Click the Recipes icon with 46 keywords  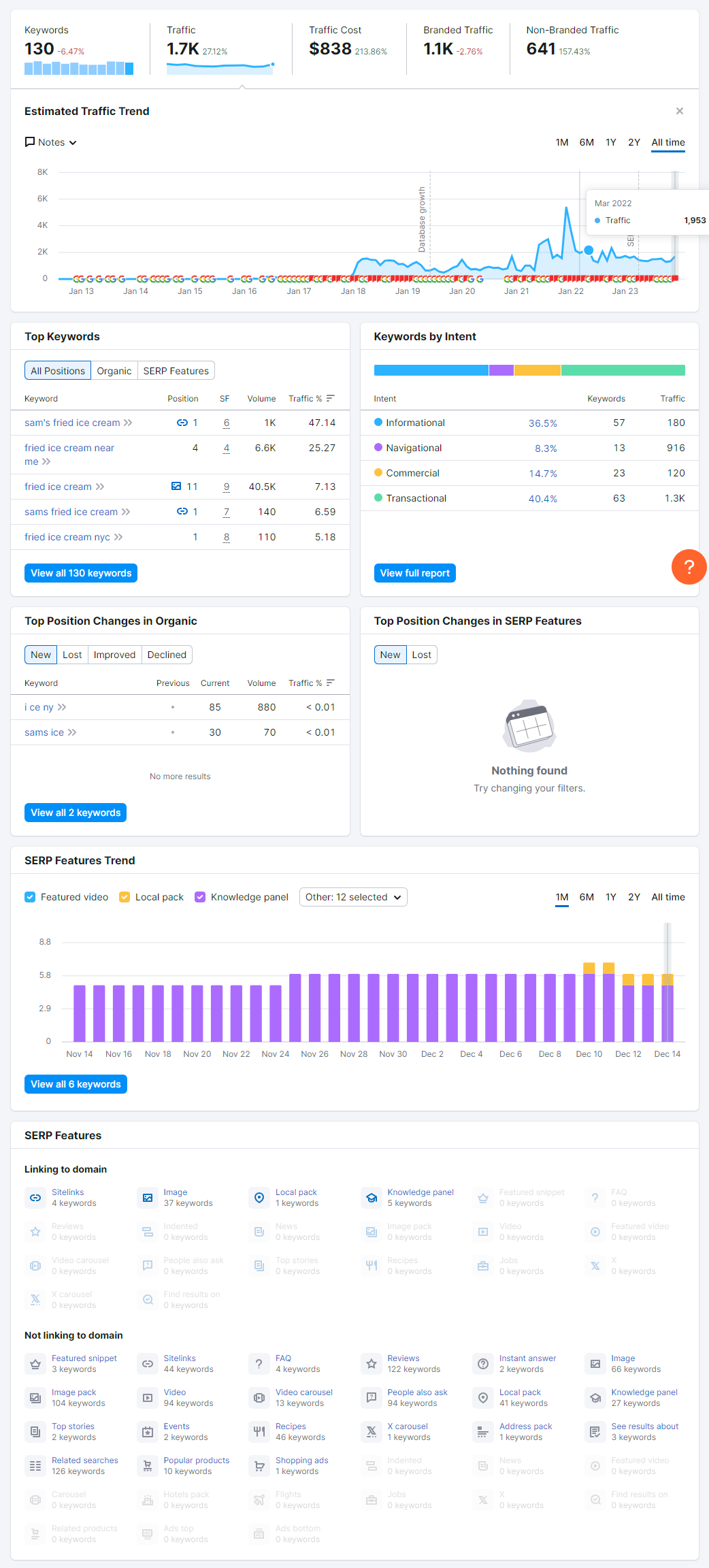(259, 1432)
